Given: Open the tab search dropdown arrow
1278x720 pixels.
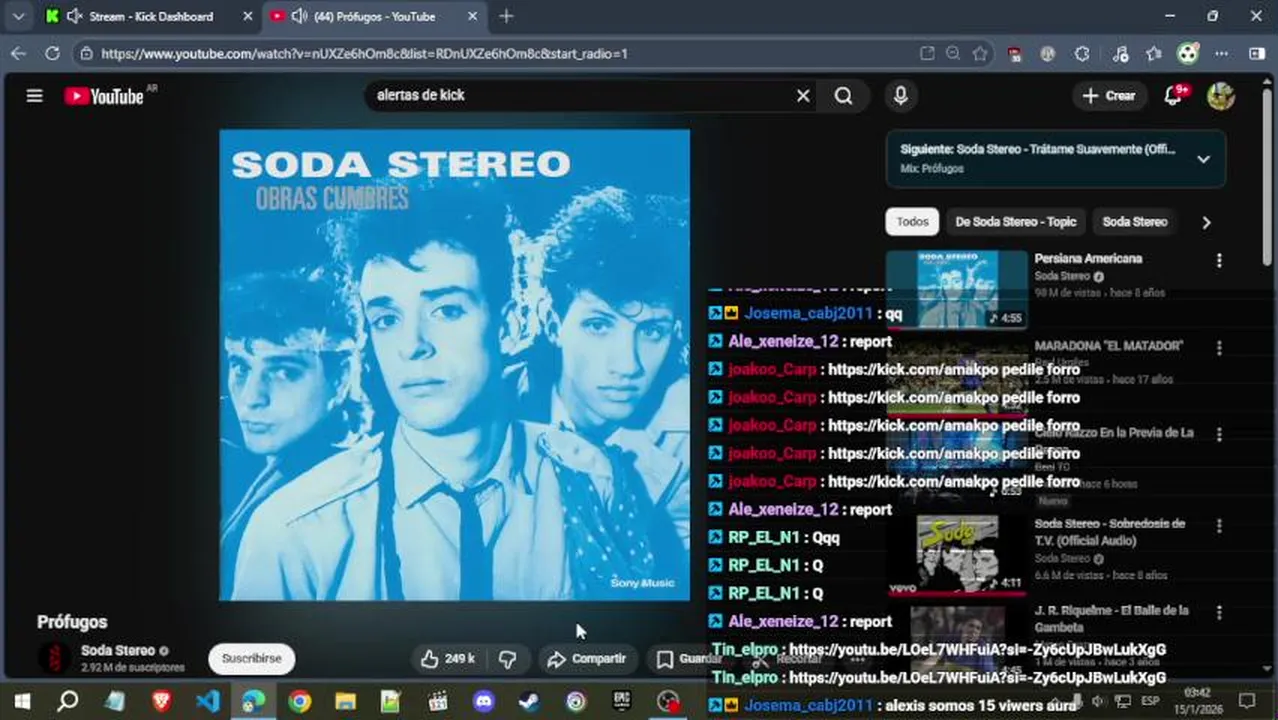Looking at the screenshot, I should pyautogui.click(x=18, y=16).
